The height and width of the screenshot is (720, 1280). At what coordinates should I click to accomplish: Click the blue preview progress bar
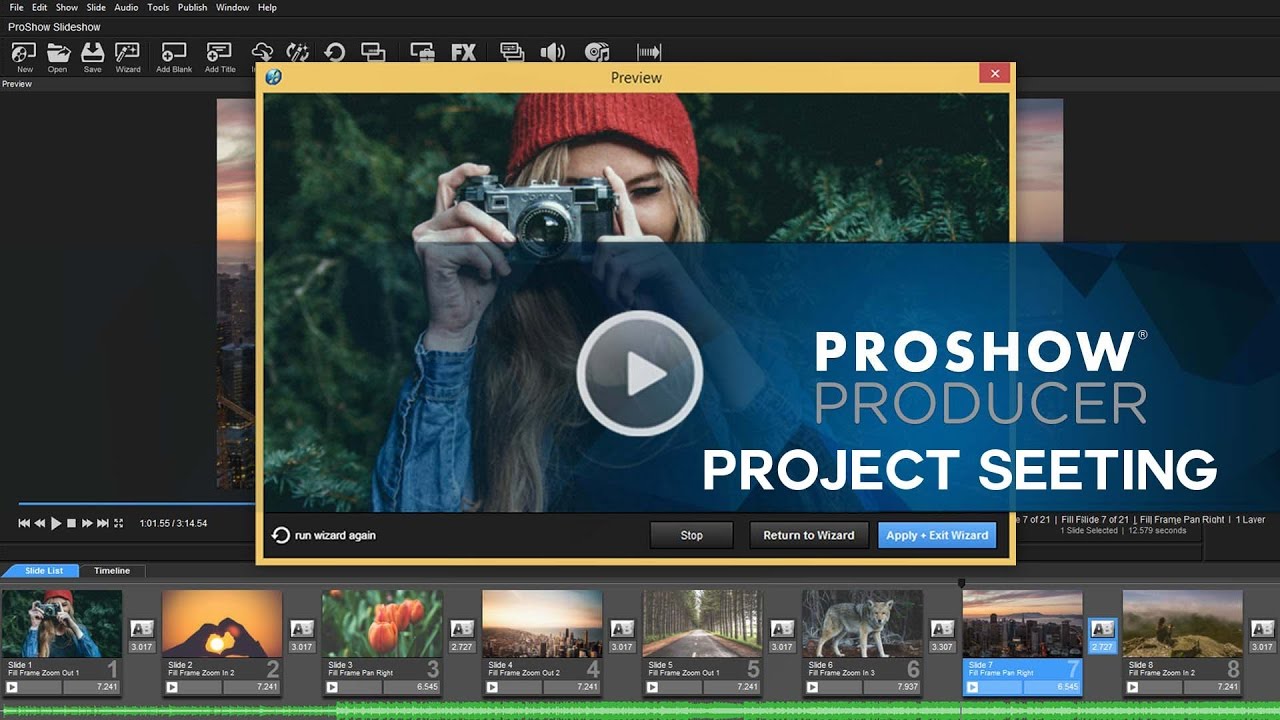(136, 503)
